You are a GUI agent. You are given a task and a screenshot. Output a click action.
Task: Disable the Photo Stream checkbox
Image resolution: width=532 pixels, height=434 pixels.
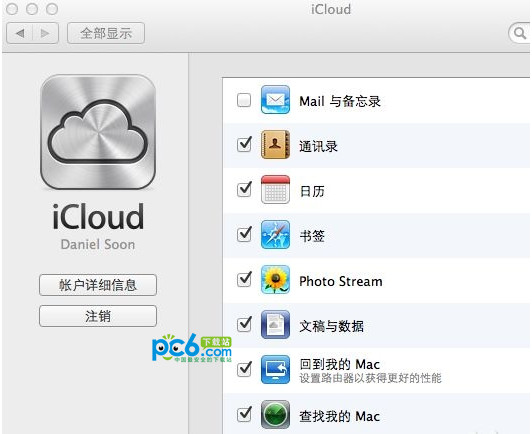pyautogui.click(x=244, y=280)
